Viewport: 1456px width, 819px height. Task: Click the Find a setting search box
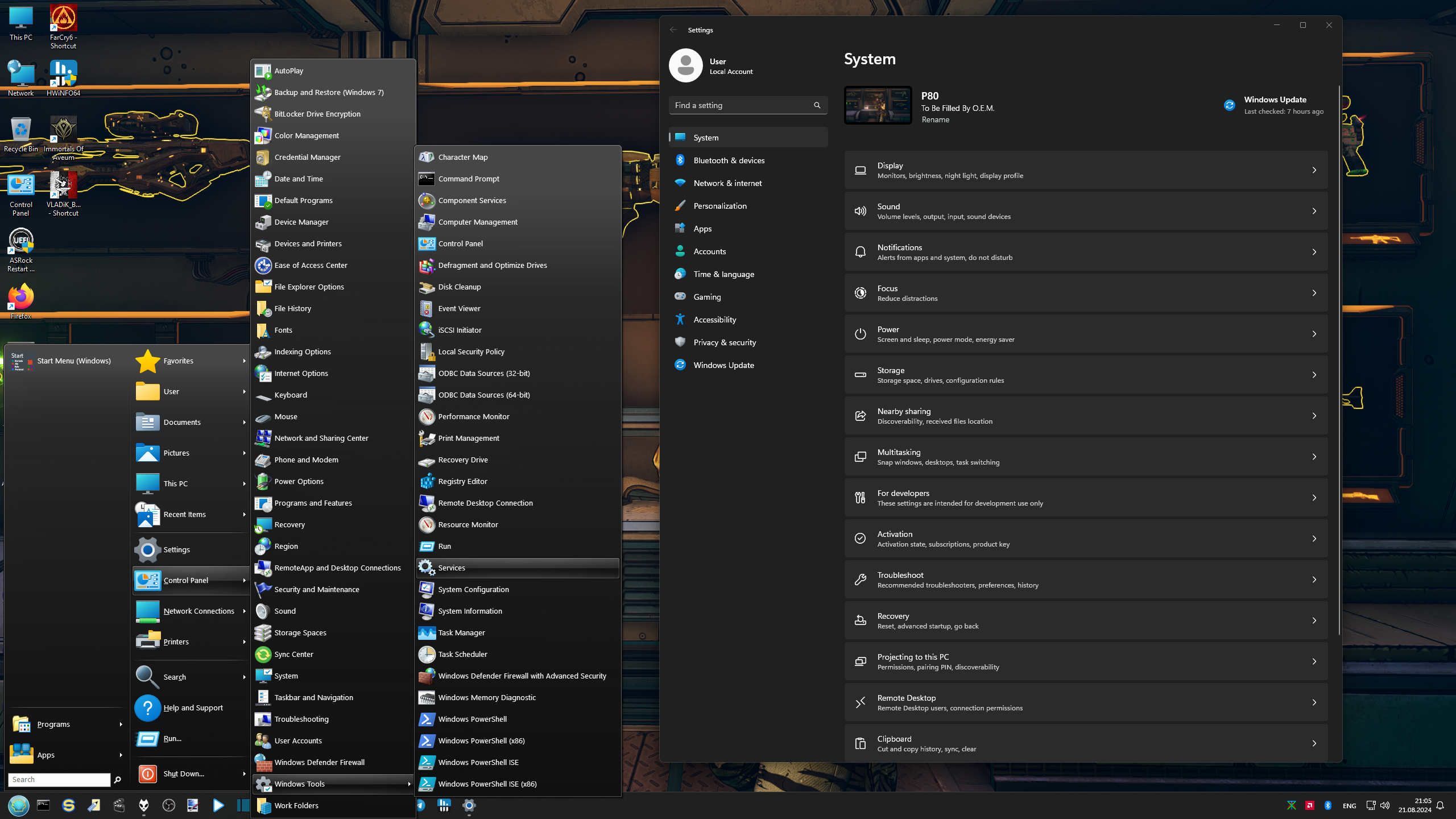[742, 105]
